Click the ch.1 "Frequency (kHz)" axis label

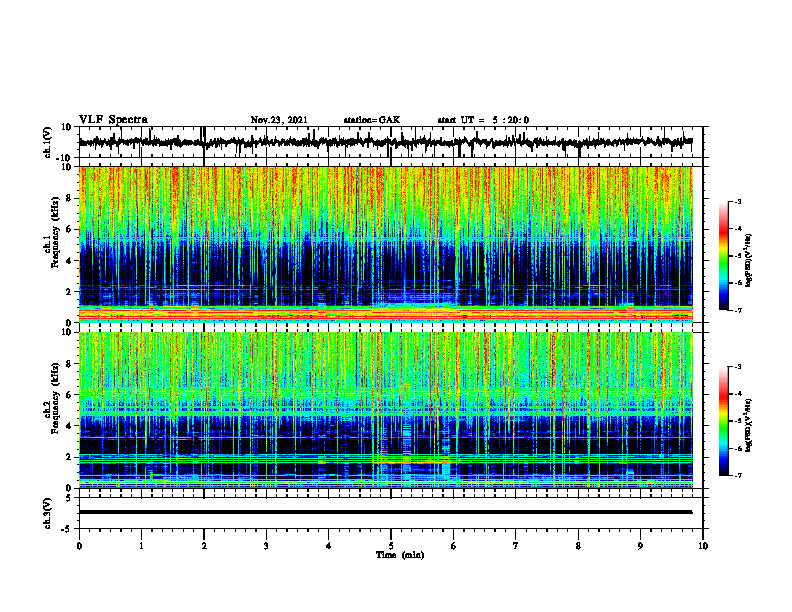coord(55,232)
